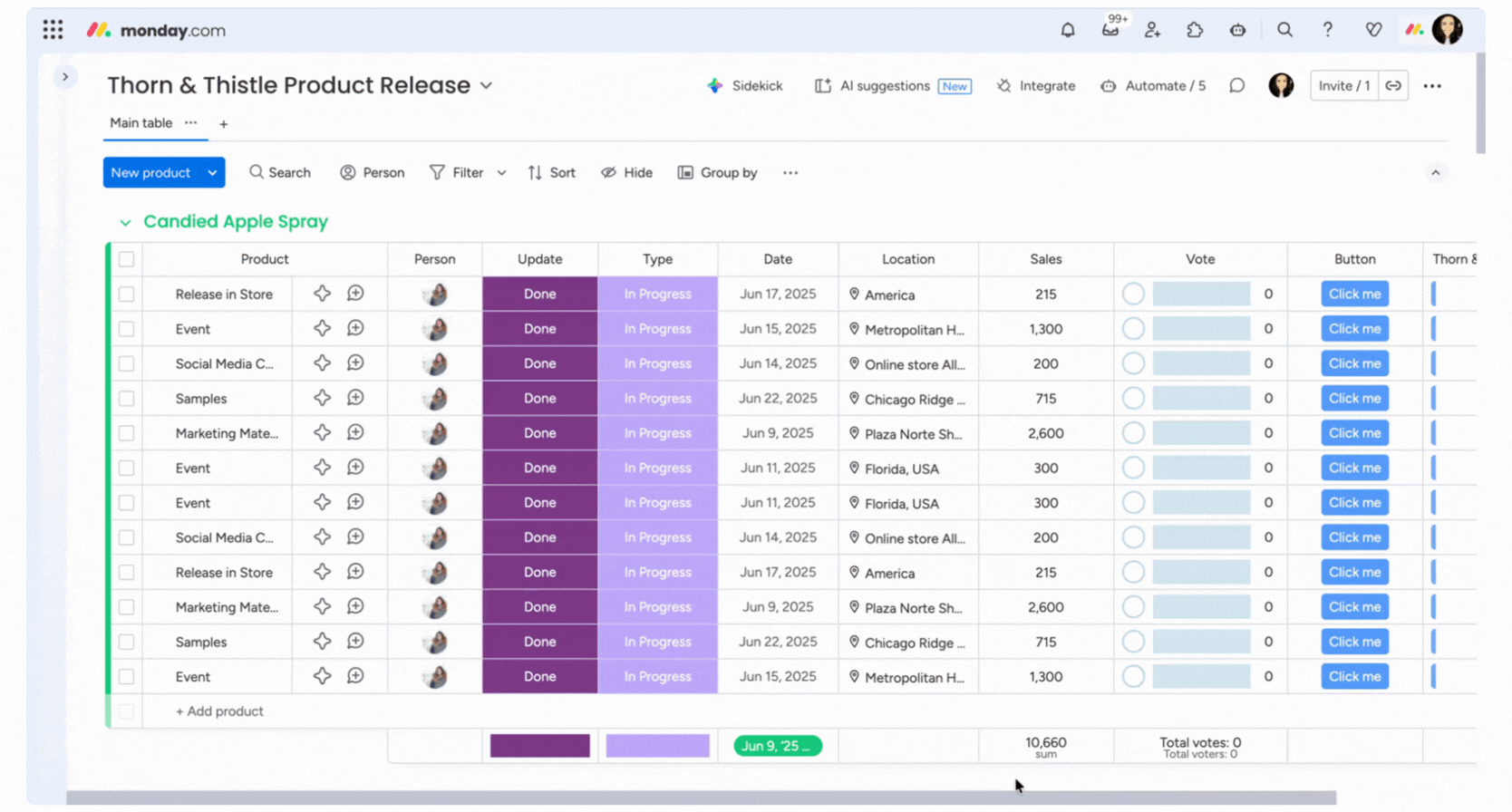Open the notifications bell

(1068, 30)
